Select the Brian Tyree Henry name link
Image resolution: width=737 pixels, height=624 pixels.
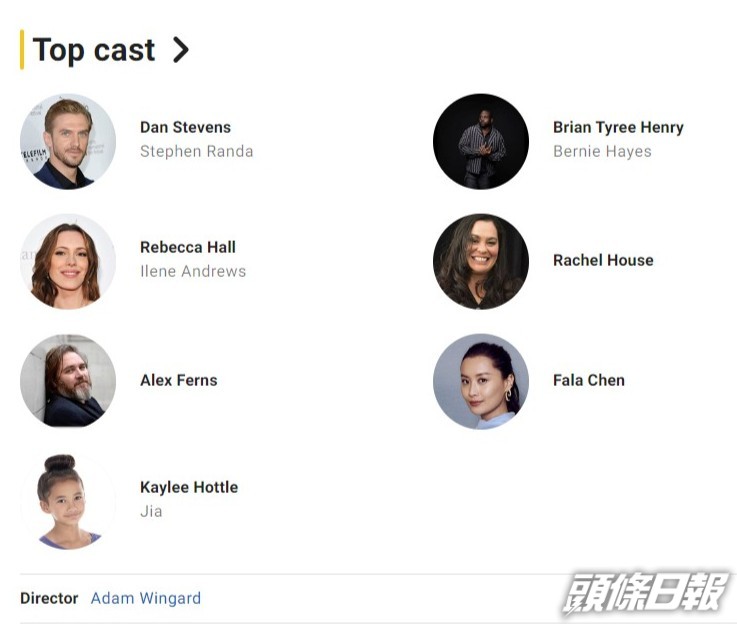coord(618,127)
